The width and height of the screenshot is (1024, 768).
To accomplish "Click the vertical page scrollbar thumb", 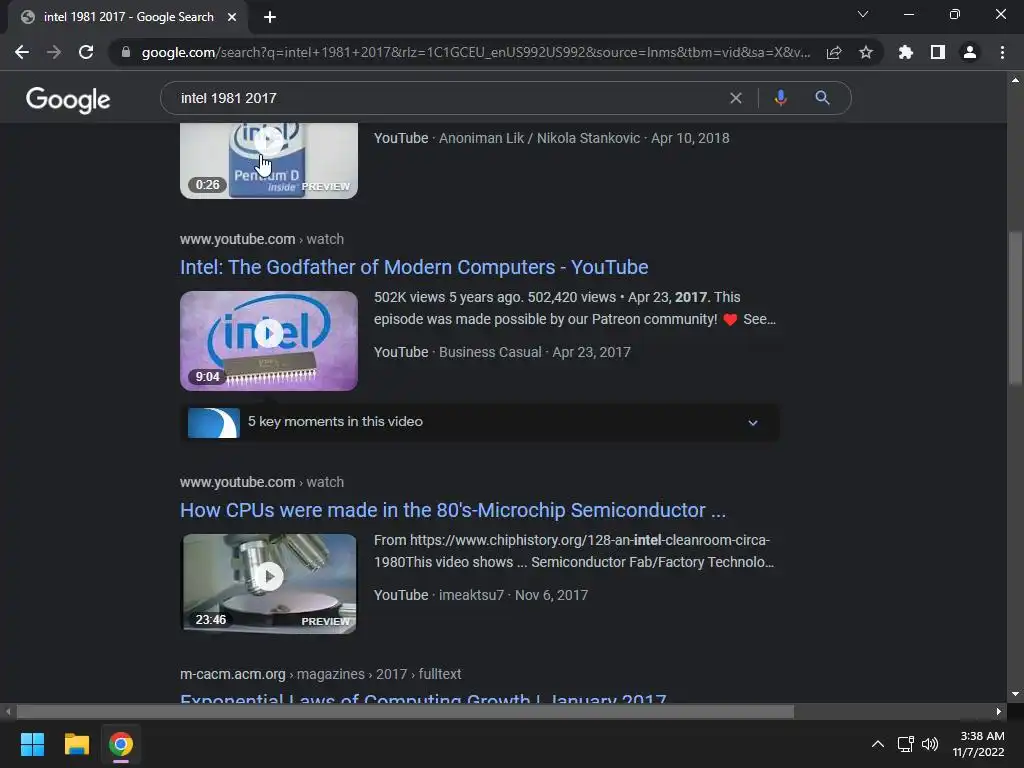I will coord(1015,307).
